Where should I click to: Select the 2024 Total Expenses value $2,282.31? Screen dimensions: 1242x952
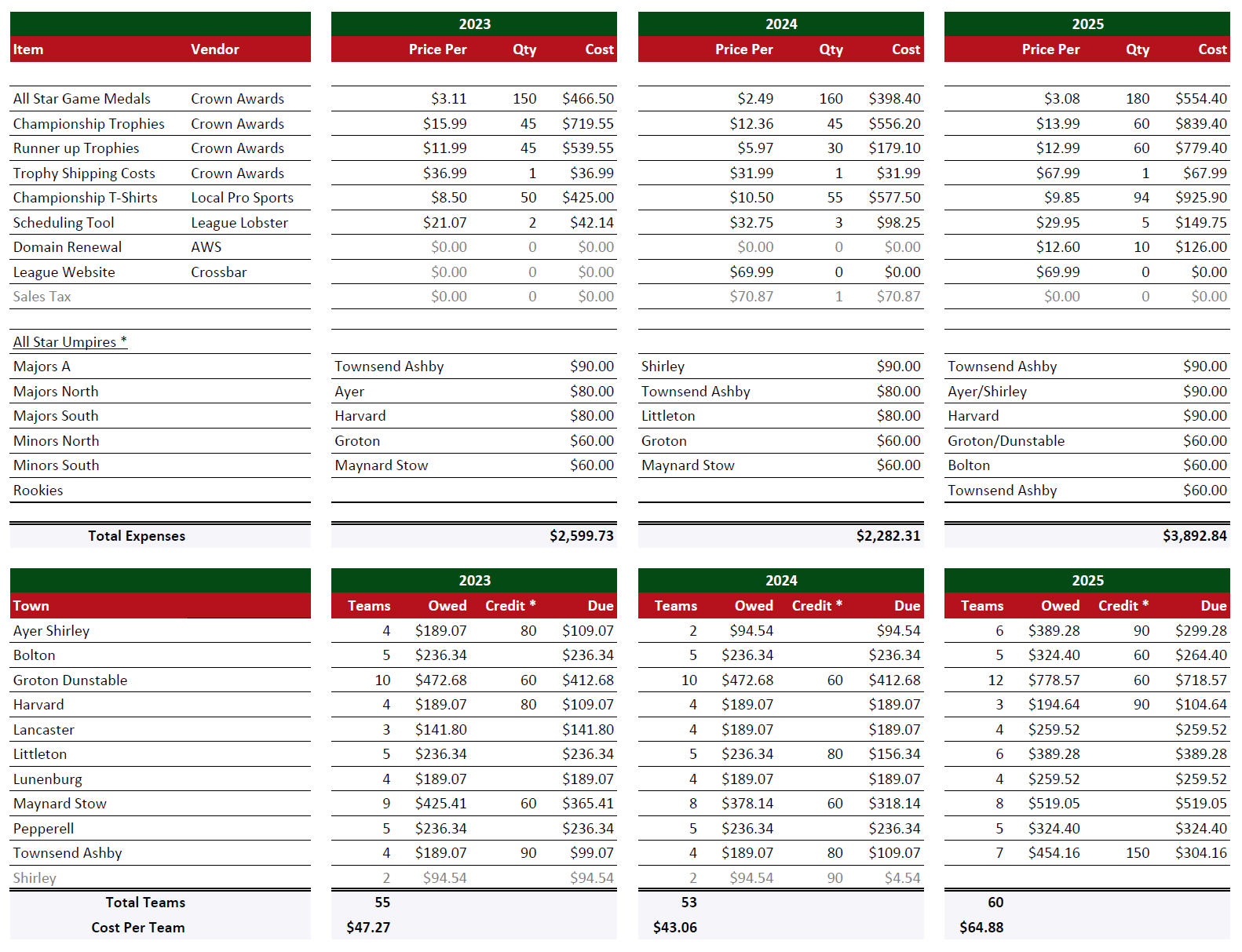point(887,536)
